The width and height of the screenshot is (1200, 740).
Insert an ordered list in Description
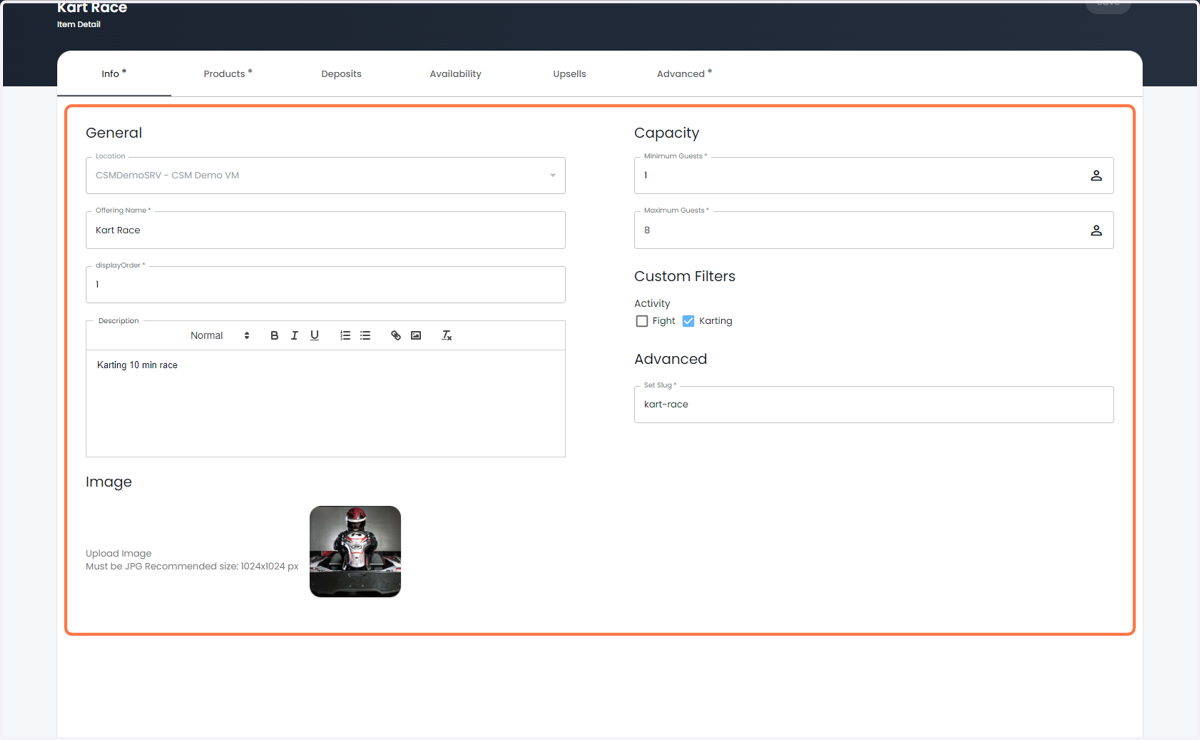(x=345, y=336)
